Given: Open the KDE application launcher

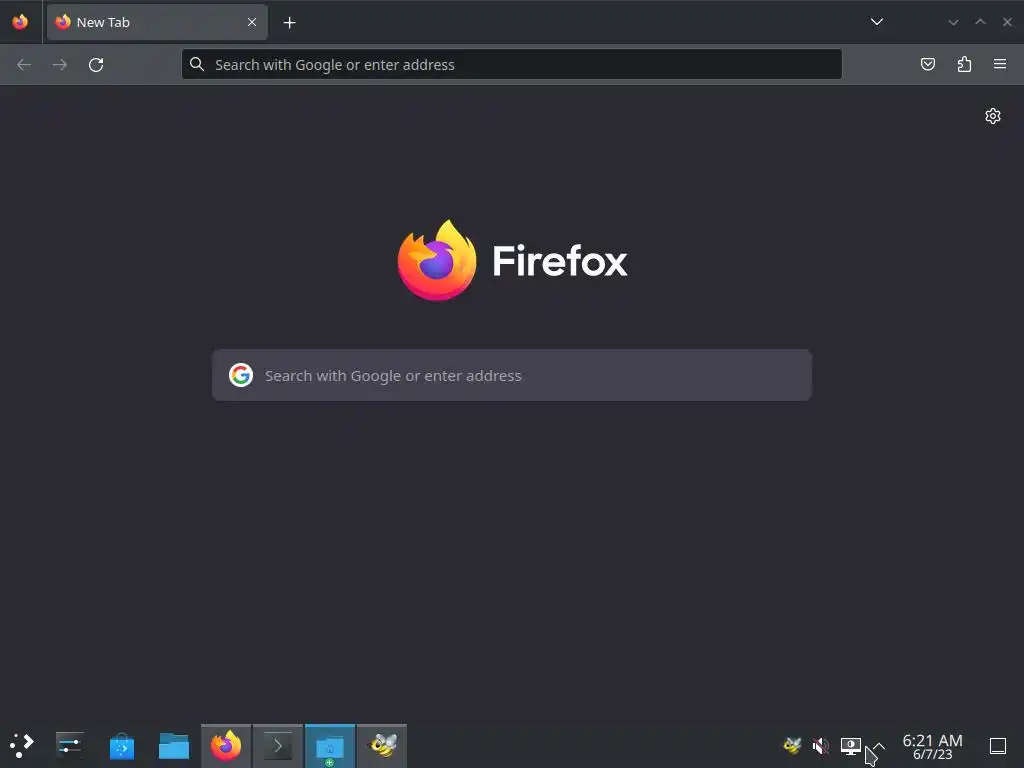Looking at the screenshot, I should tap(22, 745).
